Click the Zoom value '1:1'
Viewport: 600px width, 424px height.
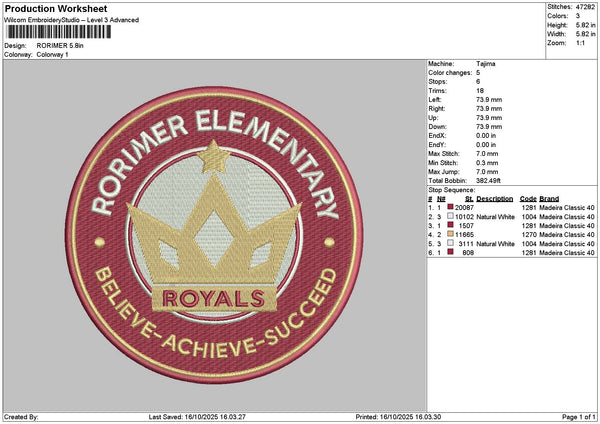tap(580, 43)
